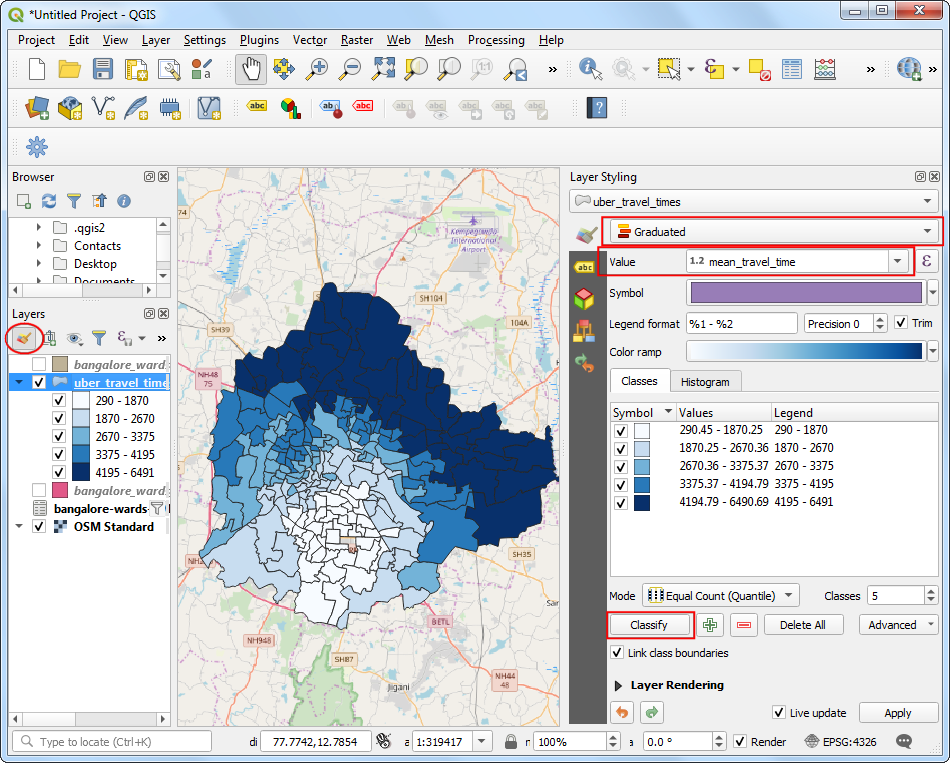950x763 pixels.
Task: Click the Save Project toolbar icon
Action: click(103, 69)
